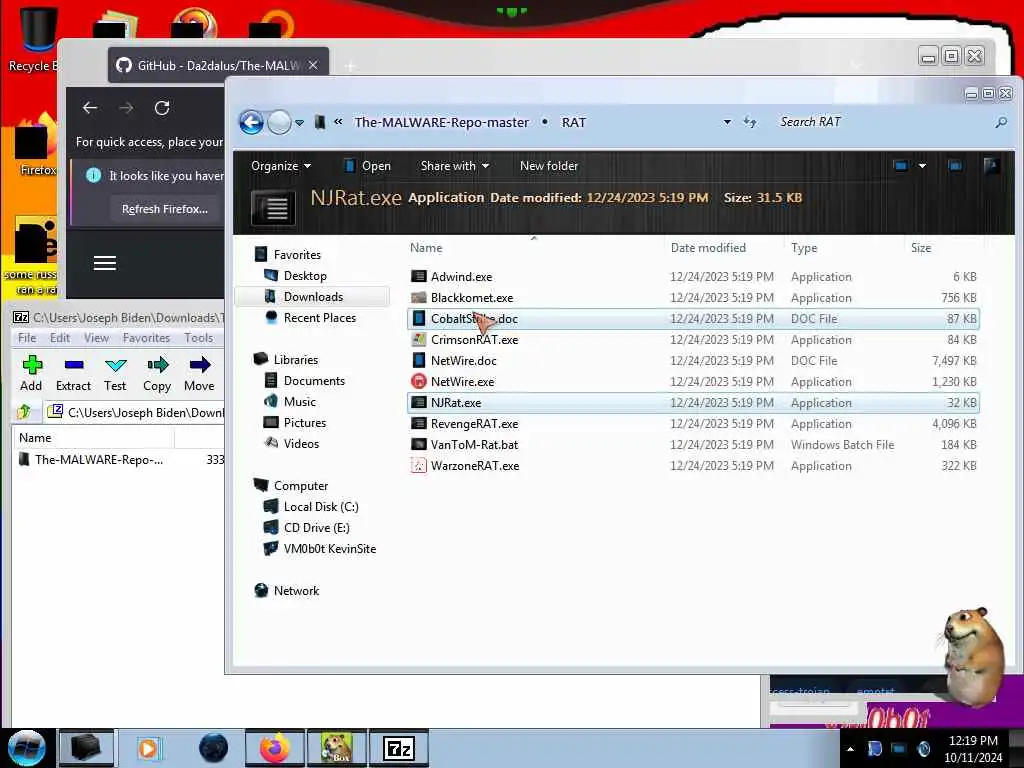Screen dimensions: 1024x768
Task: Select NetWire.exe red icon
Action: pos(419,381)
